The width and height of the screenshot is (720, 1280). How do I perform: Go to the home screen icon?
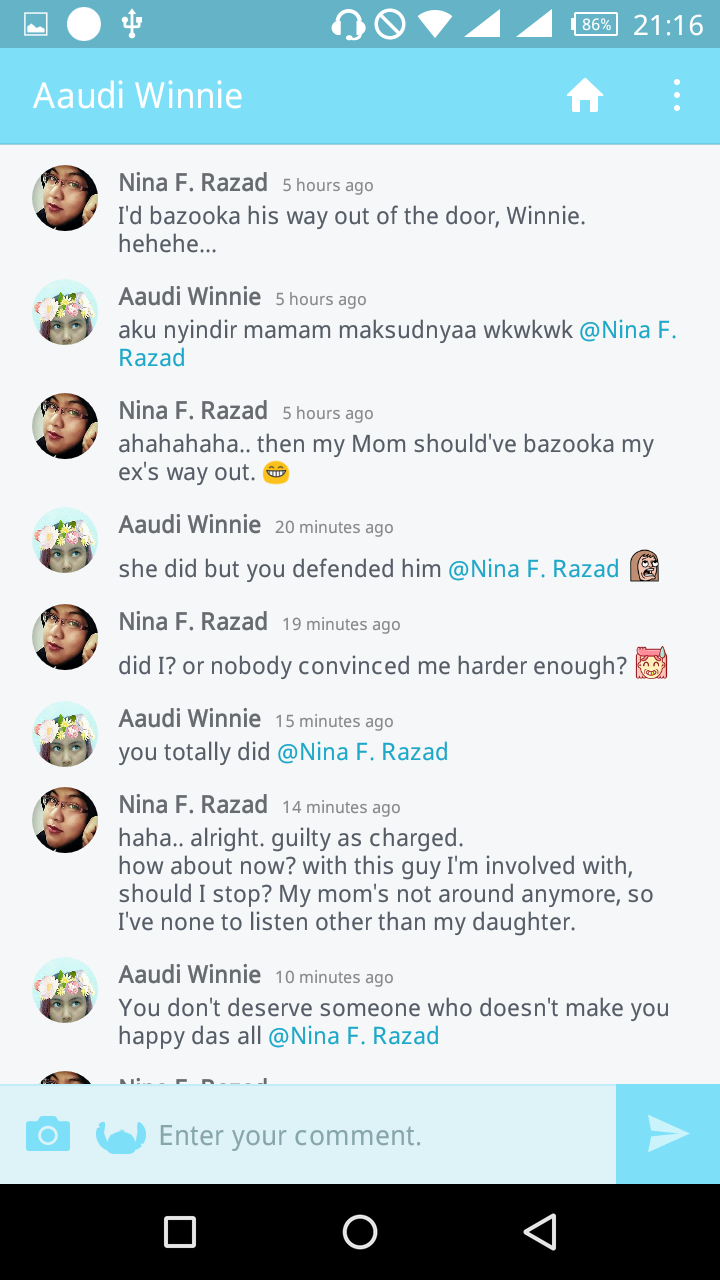point(585,96)
